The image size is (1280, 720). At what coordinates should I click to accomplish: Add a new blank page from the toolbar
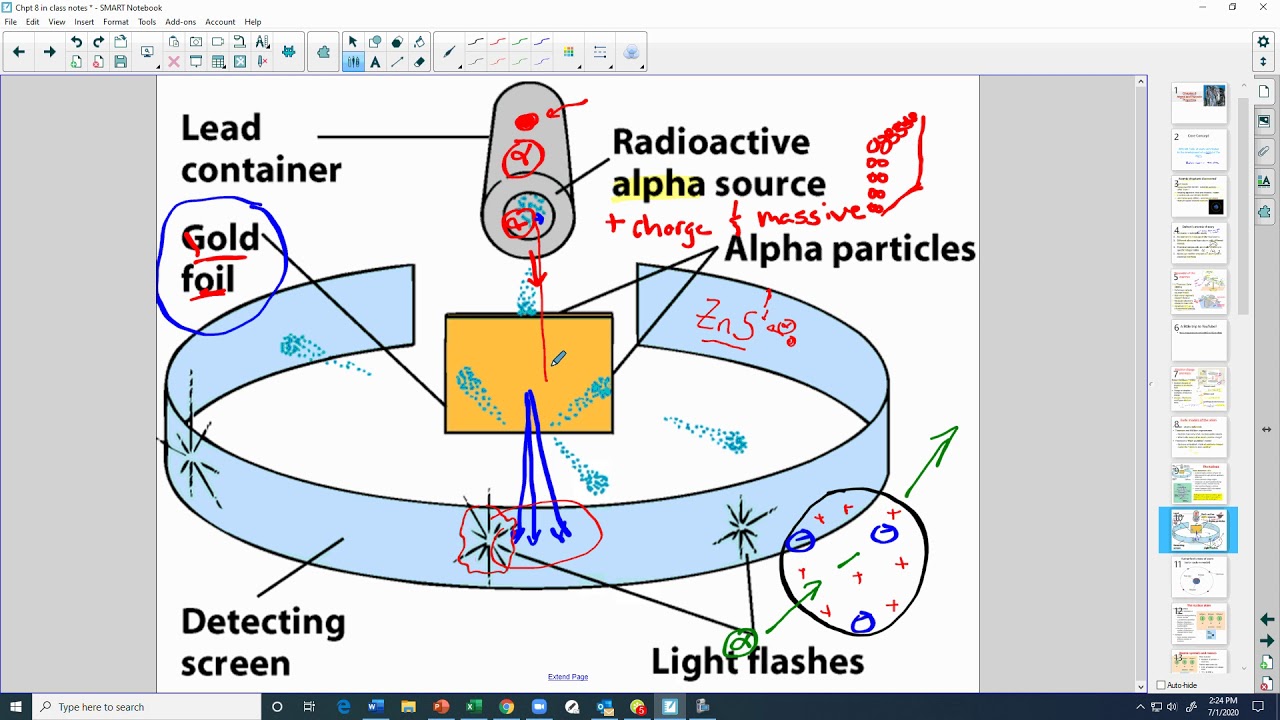pos(76,62)
